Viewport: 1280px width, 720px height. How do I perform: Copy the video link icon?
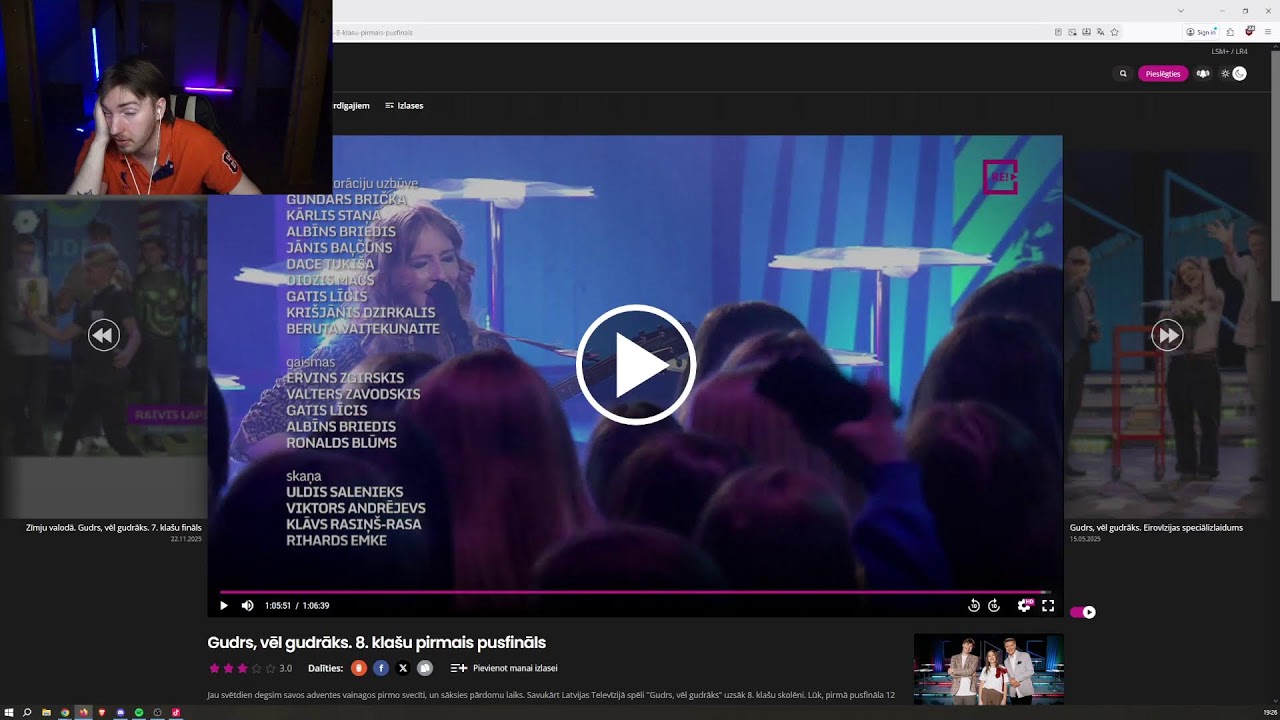pos(425,668)
